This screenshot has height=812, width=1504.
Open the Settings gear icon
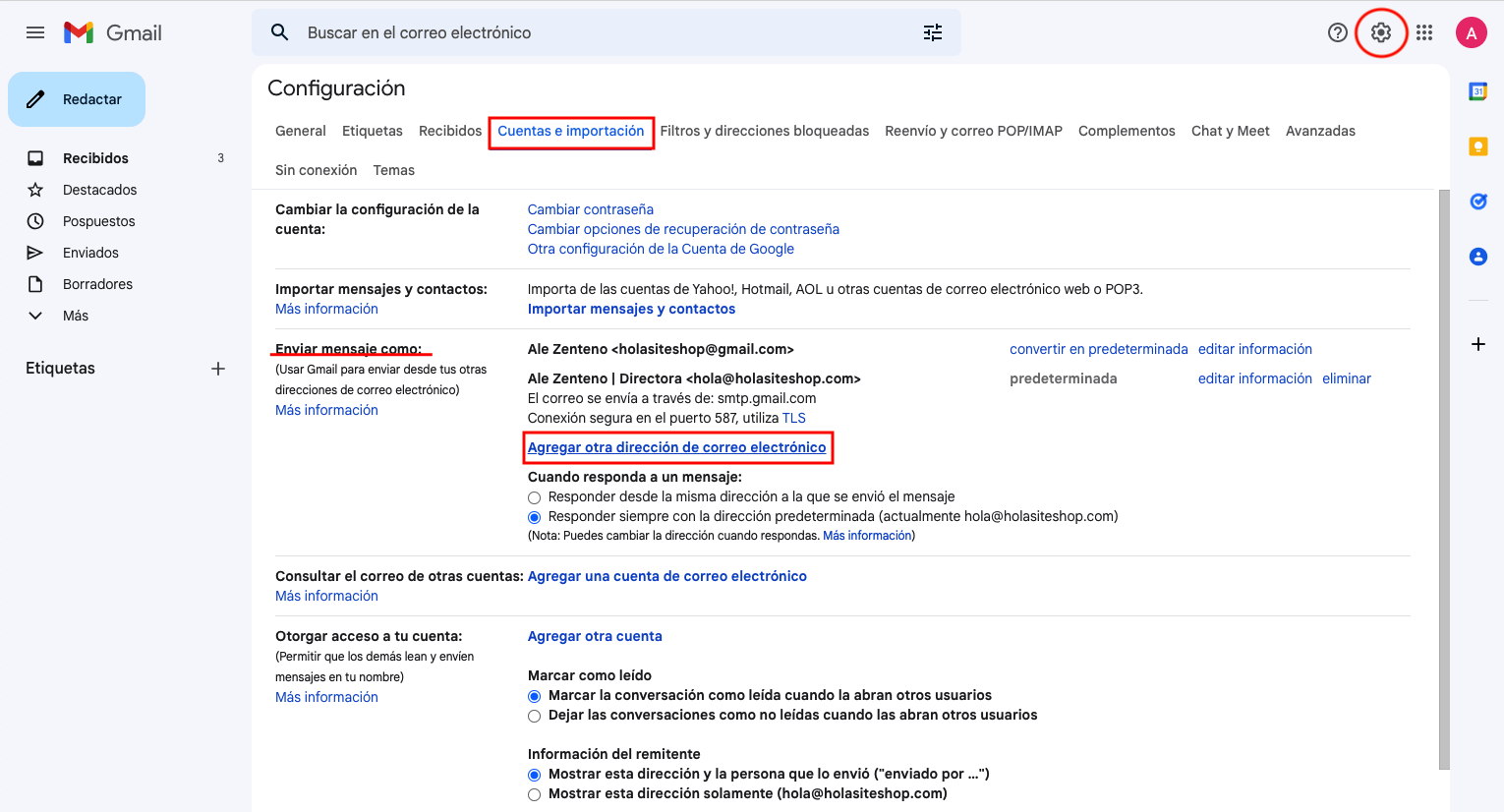coord(1381,32)
